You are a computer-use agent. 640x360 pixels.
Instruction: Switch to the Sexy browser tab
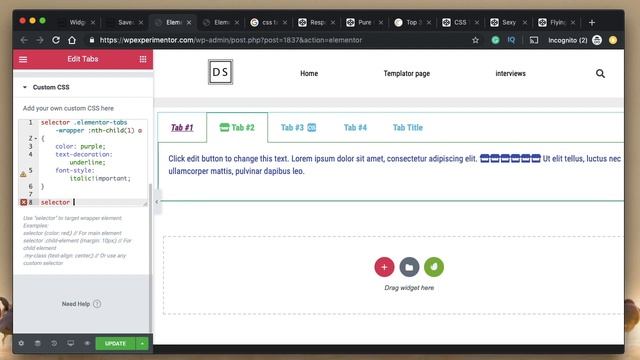click(x=509, y=22)
